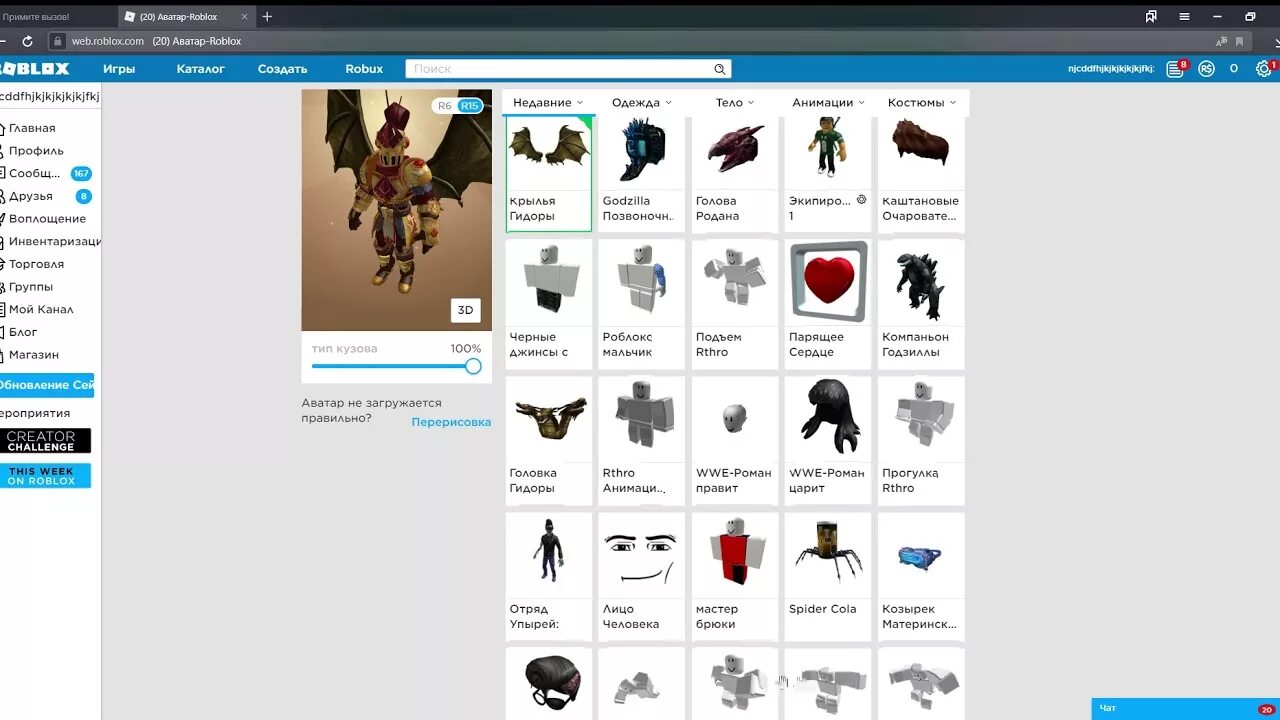The width and height of the screenshot is (1280, 720).
Task: Select WWE-Роман царит hair item
Action: [828, 440]
